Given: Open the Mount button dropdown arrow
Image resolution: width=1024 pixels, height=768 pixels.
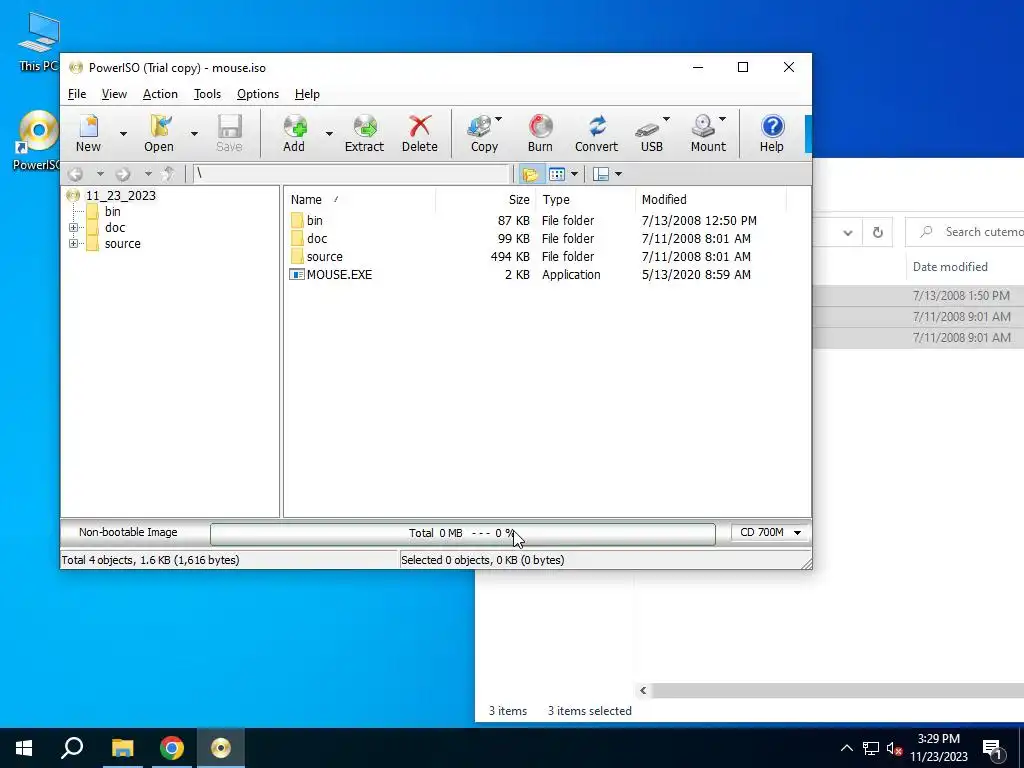Looking at the screenshot, I should tap(722, 119).
